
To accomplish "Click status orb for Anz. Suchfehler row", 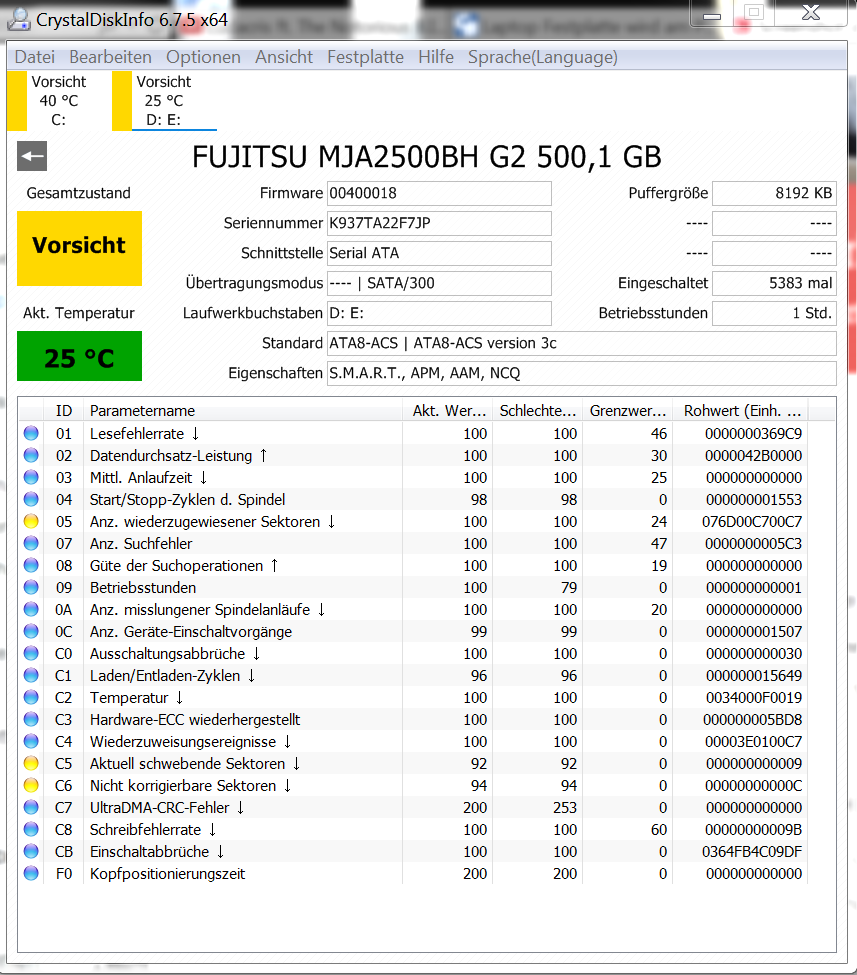I will click(x=31, y=543).
